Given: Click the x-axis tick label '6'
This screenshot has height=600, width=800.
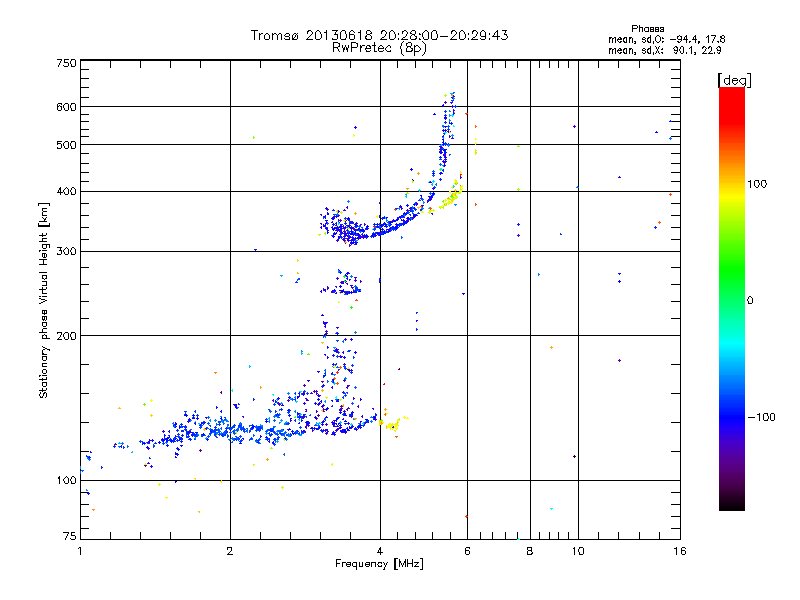Looking at the screenshot, I should point(467,551).
